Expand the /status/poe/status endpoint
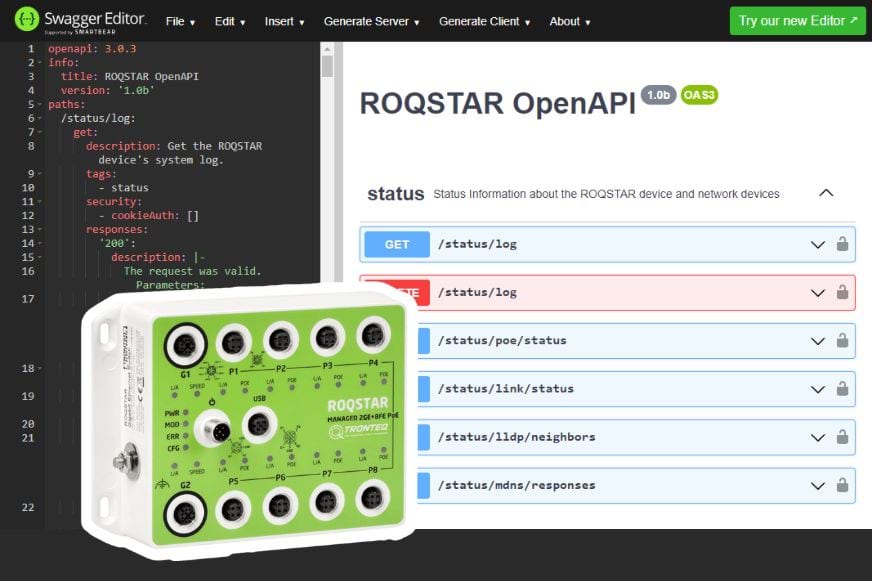Image resolution: width=872 pixels, height=581 pixels. tap(817, 340)
